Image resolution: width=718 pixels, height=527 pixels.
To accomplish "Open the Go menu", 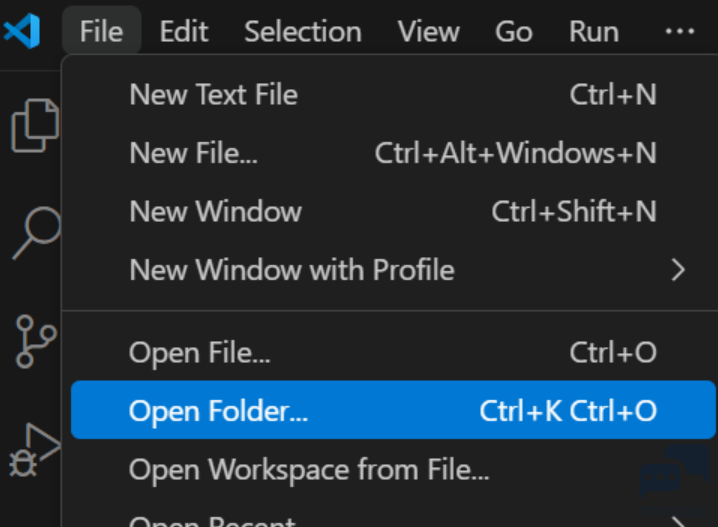I will (514, 31).
